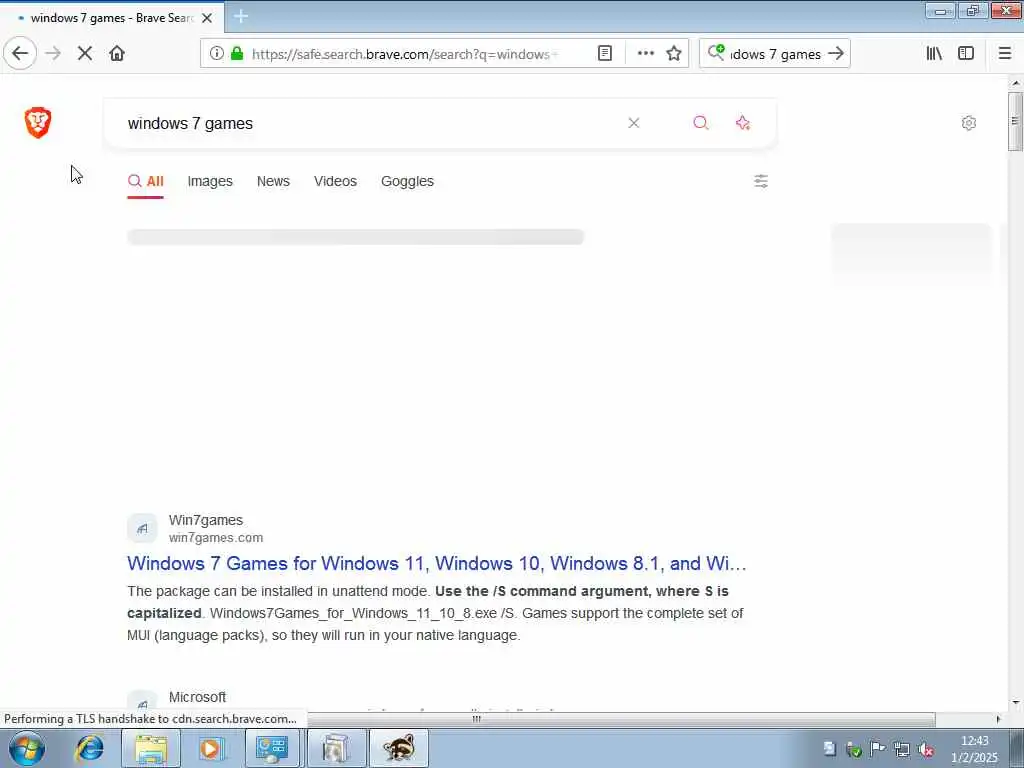Bookmark this page with the star icon

674,53
